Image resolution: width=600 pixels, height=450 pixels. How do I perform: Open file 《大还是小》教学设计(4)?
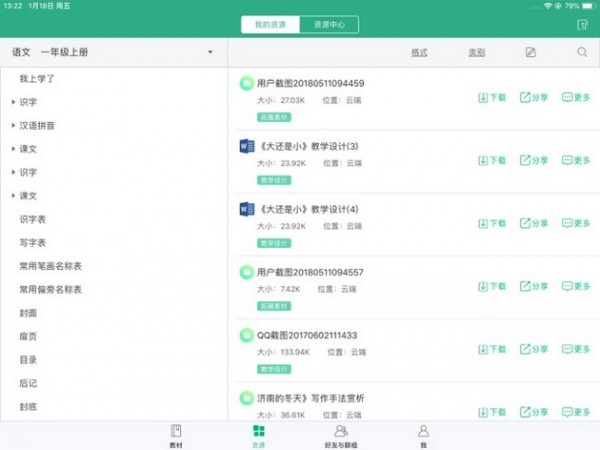click(309, 209)
